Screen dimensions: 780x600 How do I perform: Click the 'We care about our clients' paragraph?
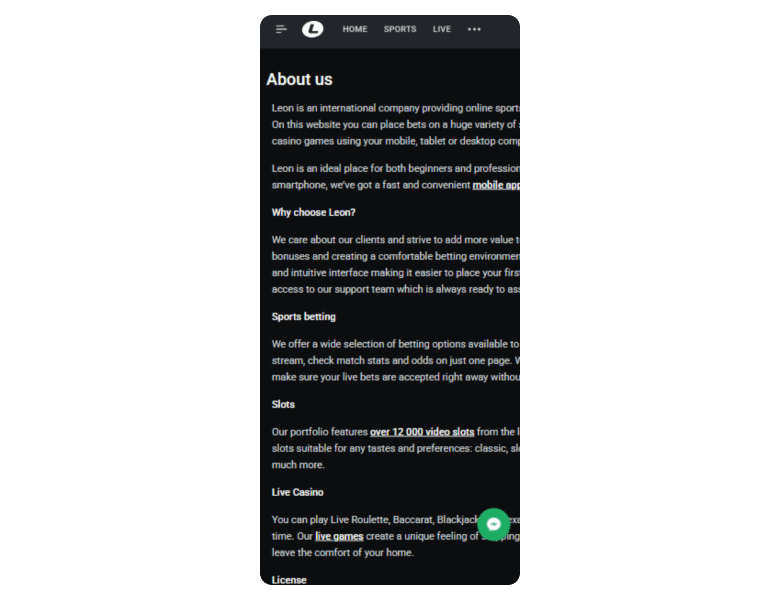coord(396,264)
